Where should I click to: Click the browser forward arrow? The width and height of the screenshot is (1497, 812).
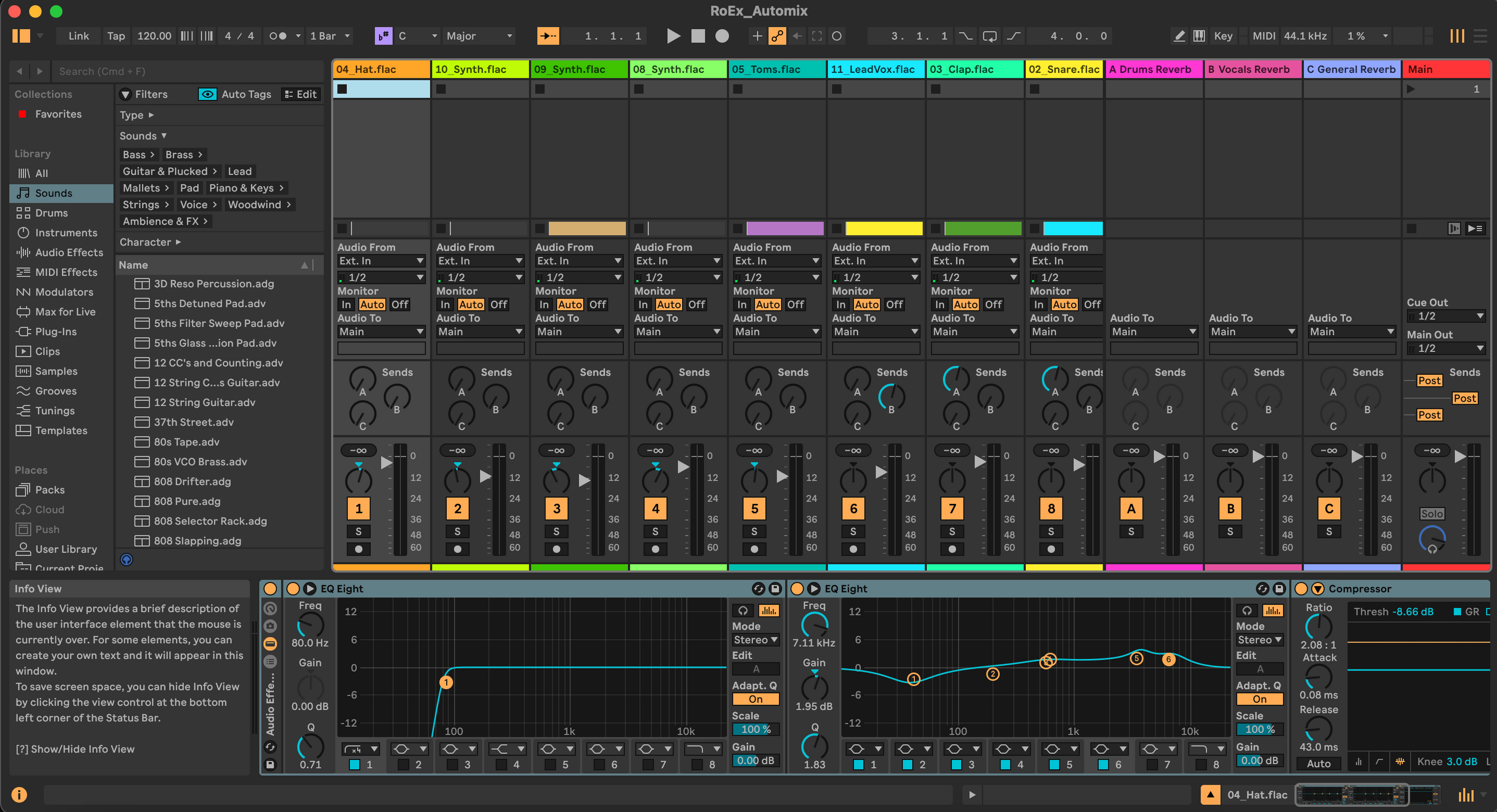tap(40, 71)
